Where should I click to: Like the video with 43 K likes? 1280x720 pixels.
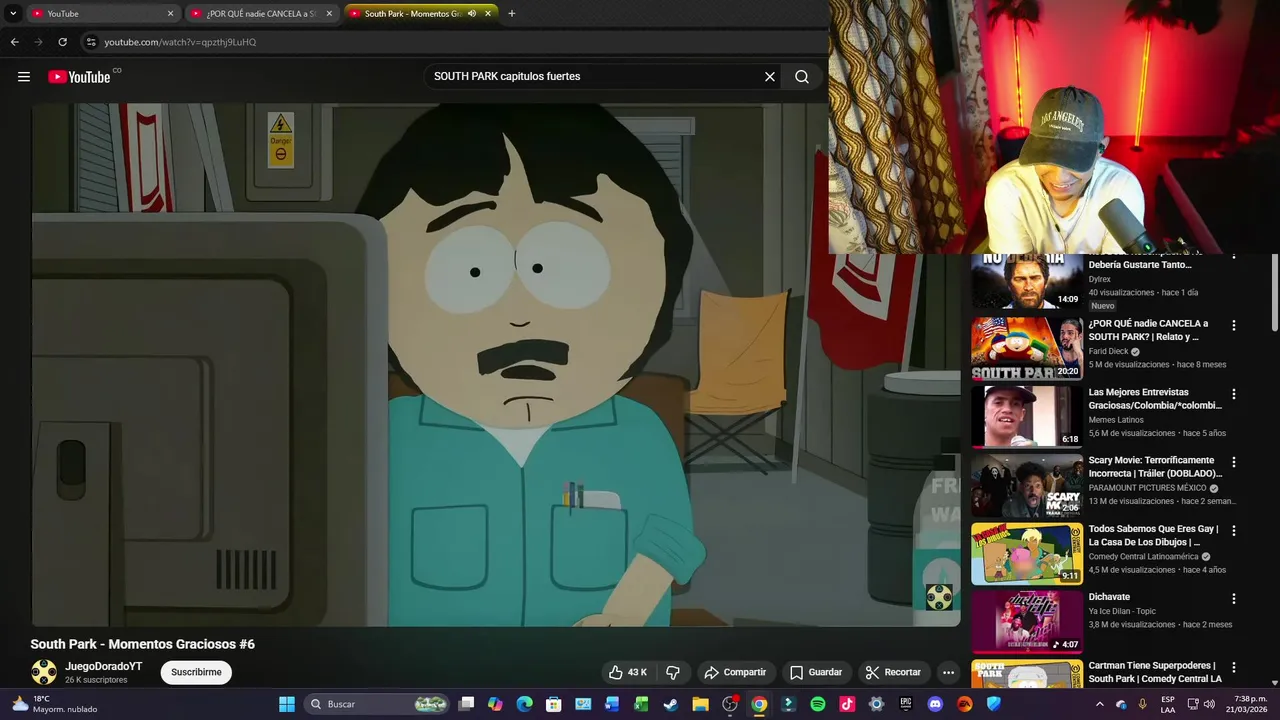(x=628, y=672)
